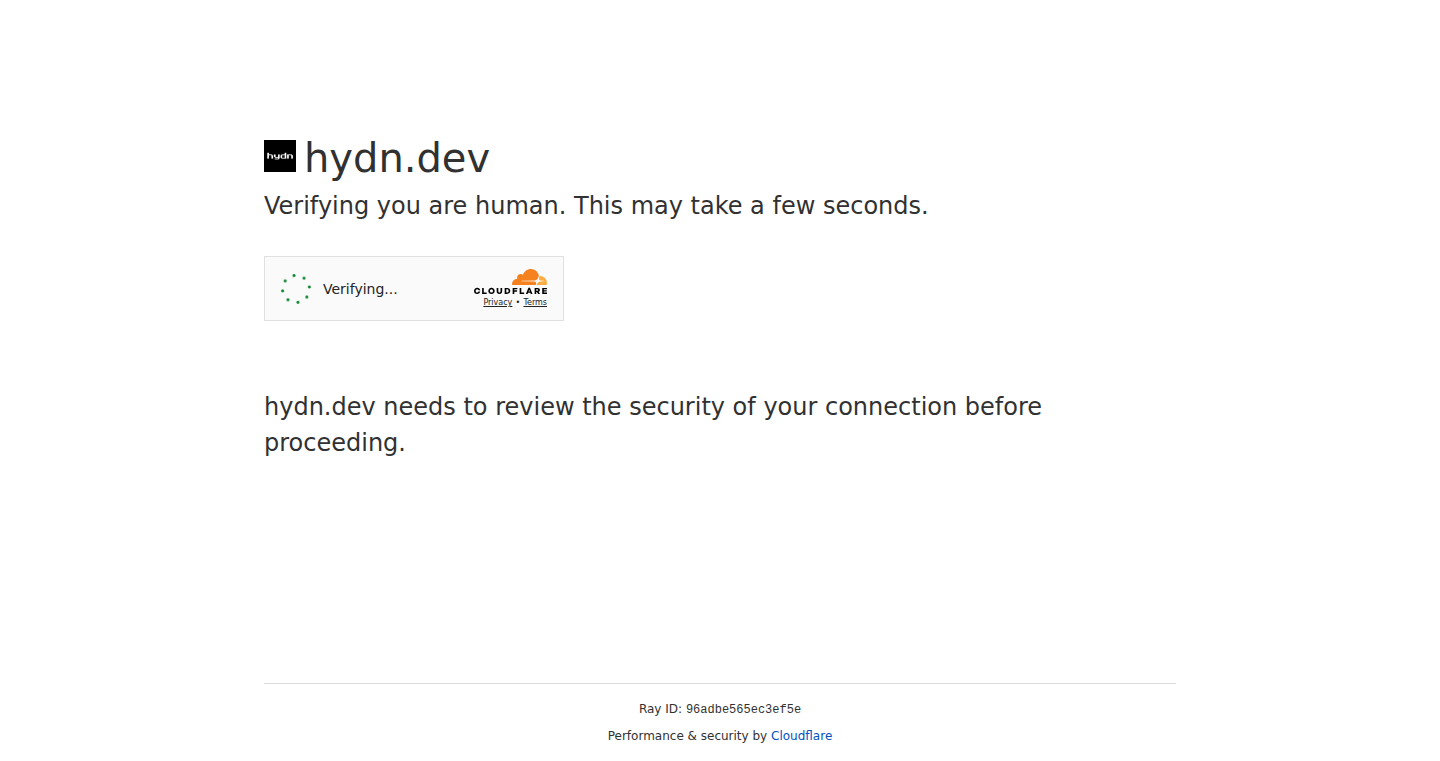Click the Ray ID value 96adbe565ec3ef5e
Image resolution: width=1440 pixels, height=761 pixels.
[743, 709]
